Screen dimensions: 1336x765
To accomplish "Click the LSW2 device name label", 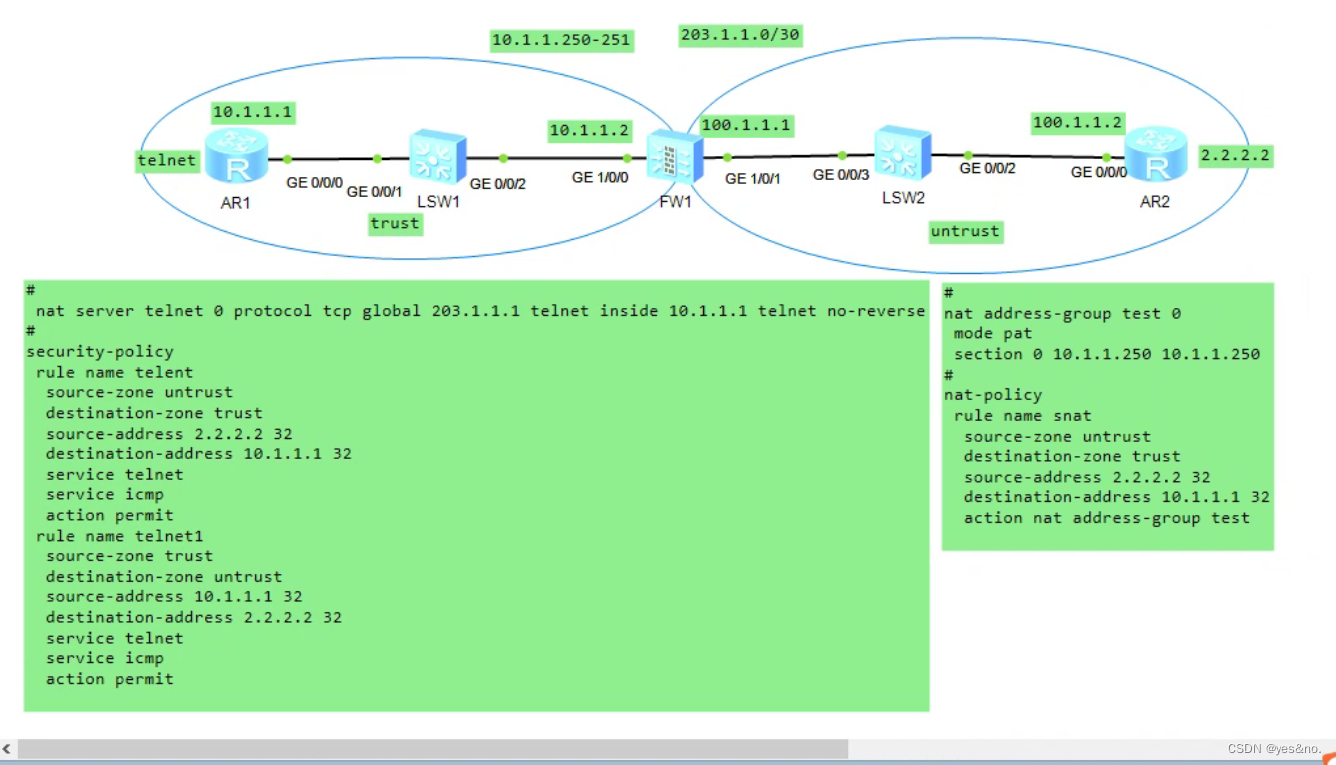I will coord(903,198).
